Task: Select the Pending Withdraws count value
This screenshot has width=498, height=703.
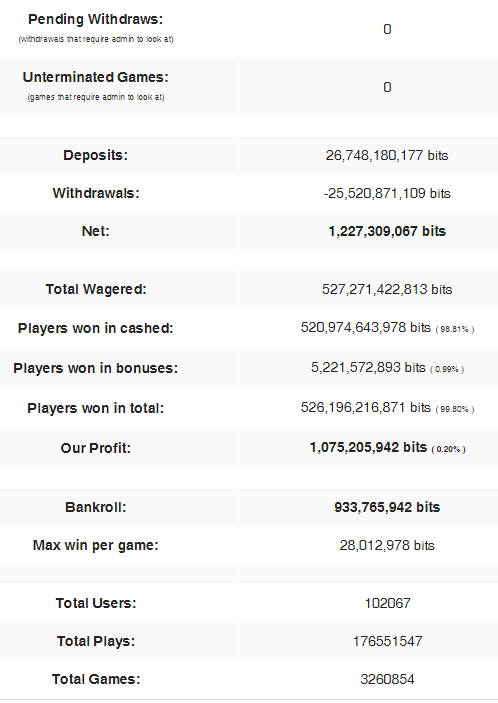Action: (x=387, y=29)
